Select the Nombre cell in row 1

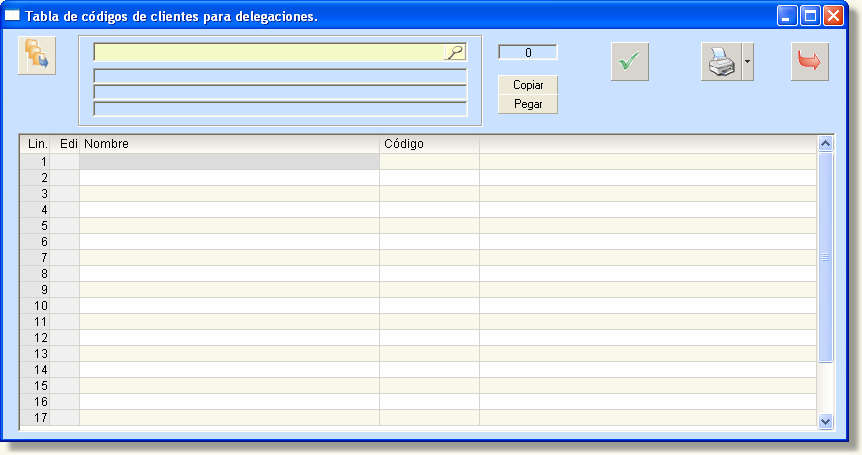coord(230,161)
